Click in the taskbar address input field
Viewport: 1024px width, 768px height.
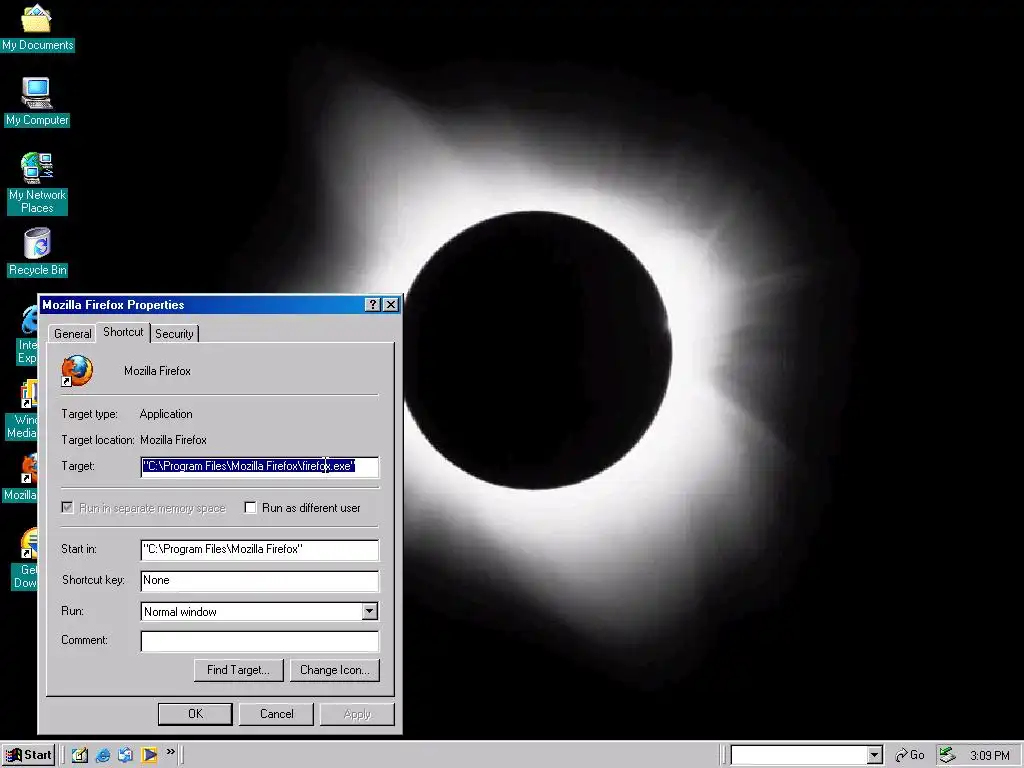799,756
